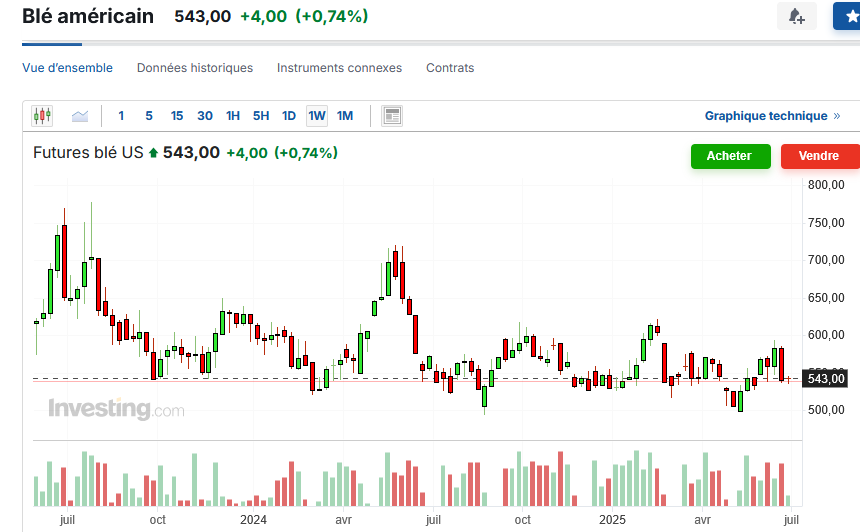Click the 543,00 current price label on axis
This screenshot has width=860, height=532.
pyautogui.click(x=826, y=379)
